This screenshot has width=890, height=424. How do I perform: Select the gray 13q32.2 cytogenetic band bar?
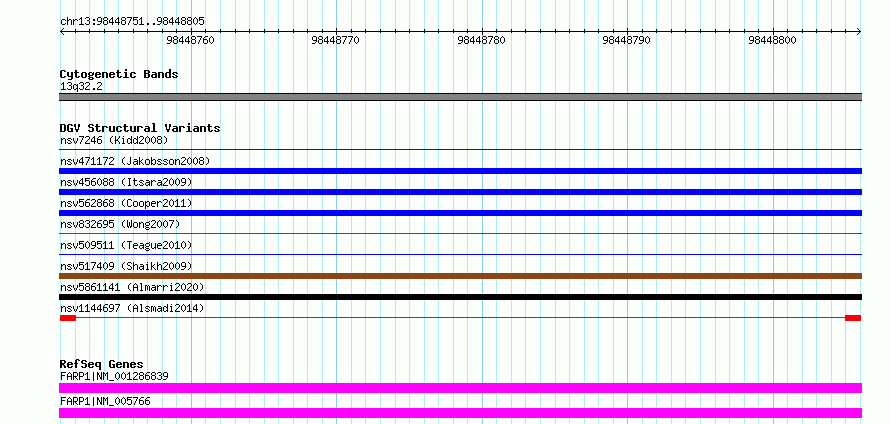(x=460, y=97)
